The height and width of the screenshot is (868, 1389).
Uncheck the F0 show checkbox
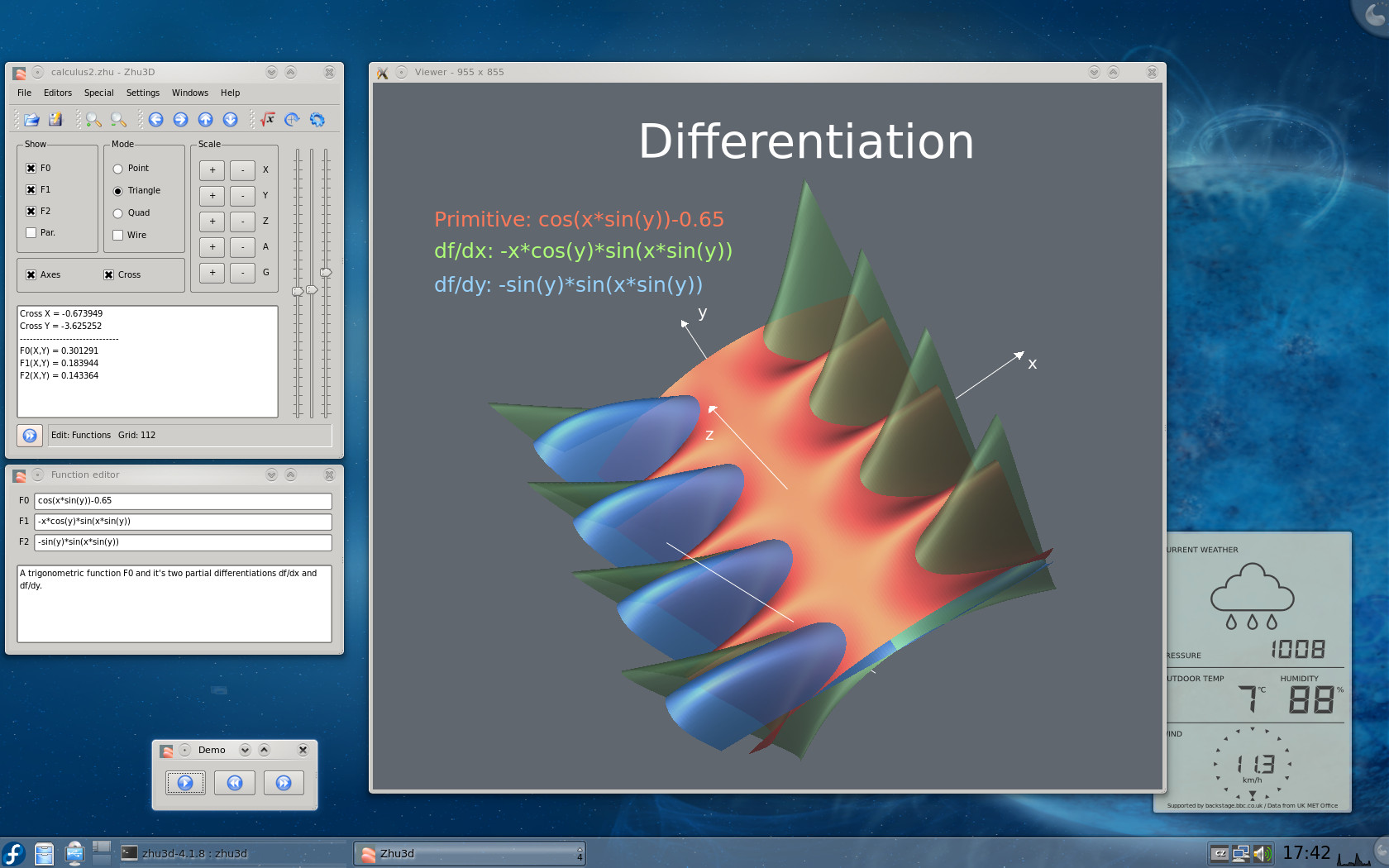(x=31, y=169)
